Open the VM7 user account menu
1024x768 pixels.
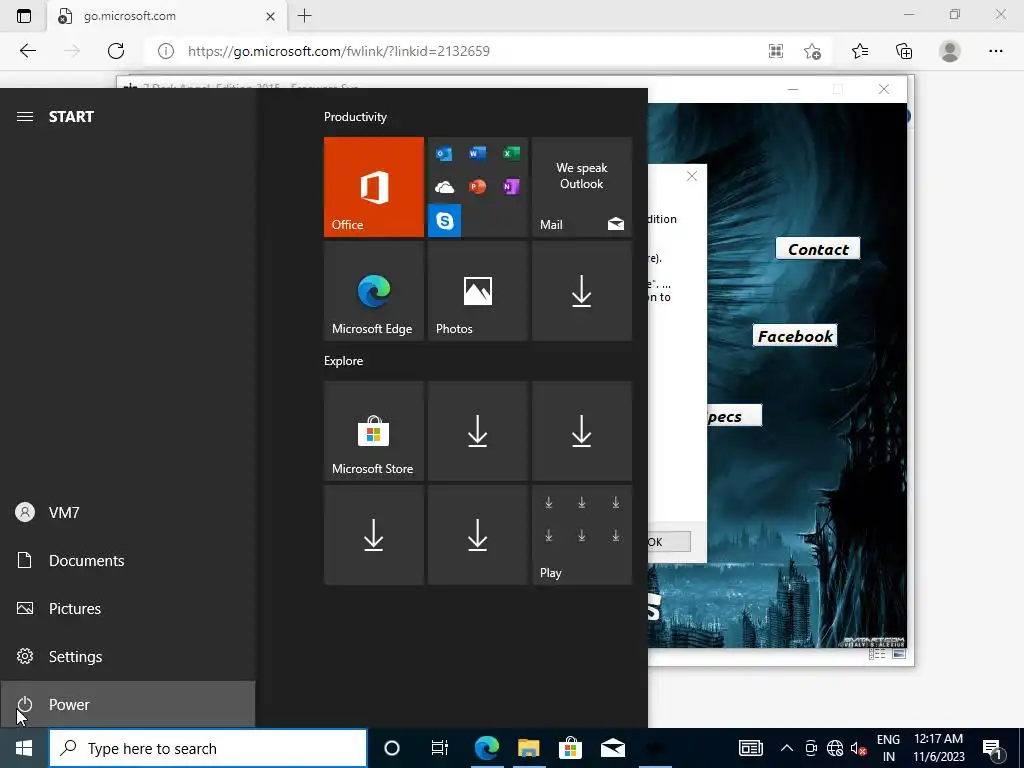(x=127, y=513)
